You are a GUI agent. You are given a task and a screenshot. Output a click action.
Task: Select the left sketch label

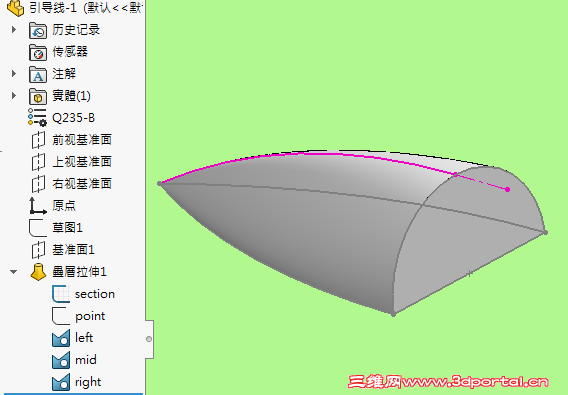click(x=84, y=338)
